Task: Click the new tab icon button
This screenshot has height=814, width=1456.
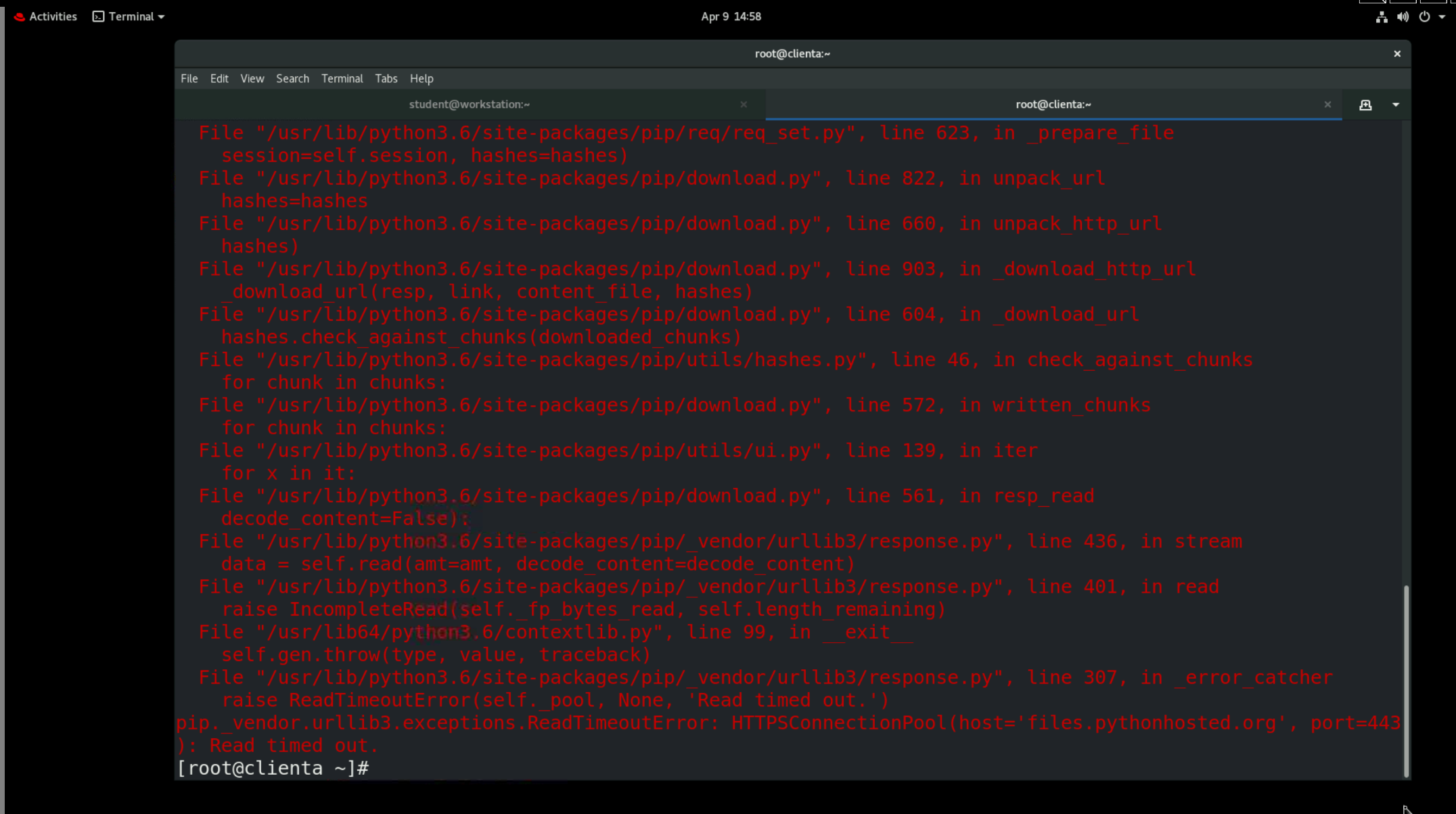Action: coord(1365,104)
